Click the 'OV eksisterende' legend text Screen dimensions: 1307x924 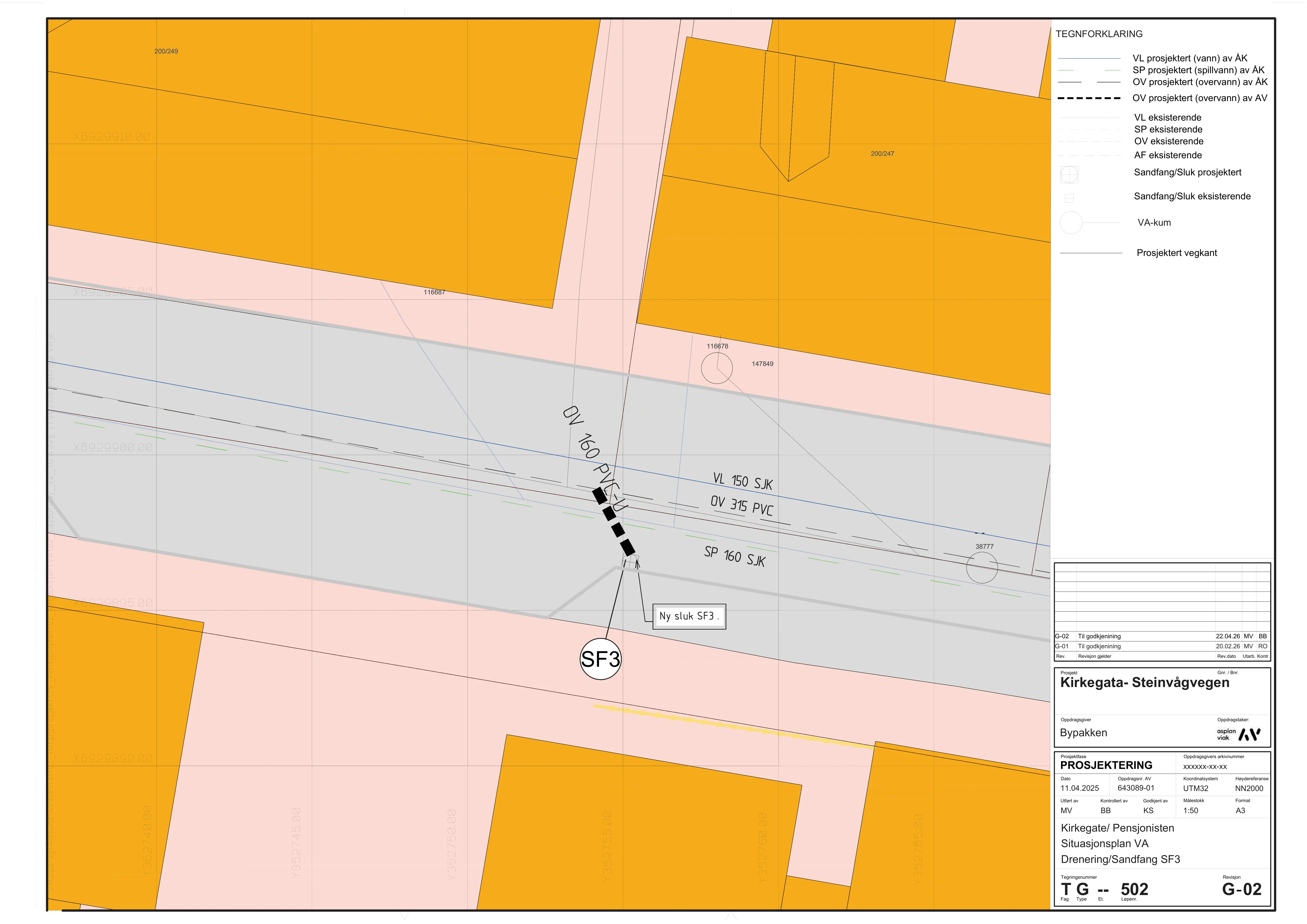click(x=1169, y=141)
